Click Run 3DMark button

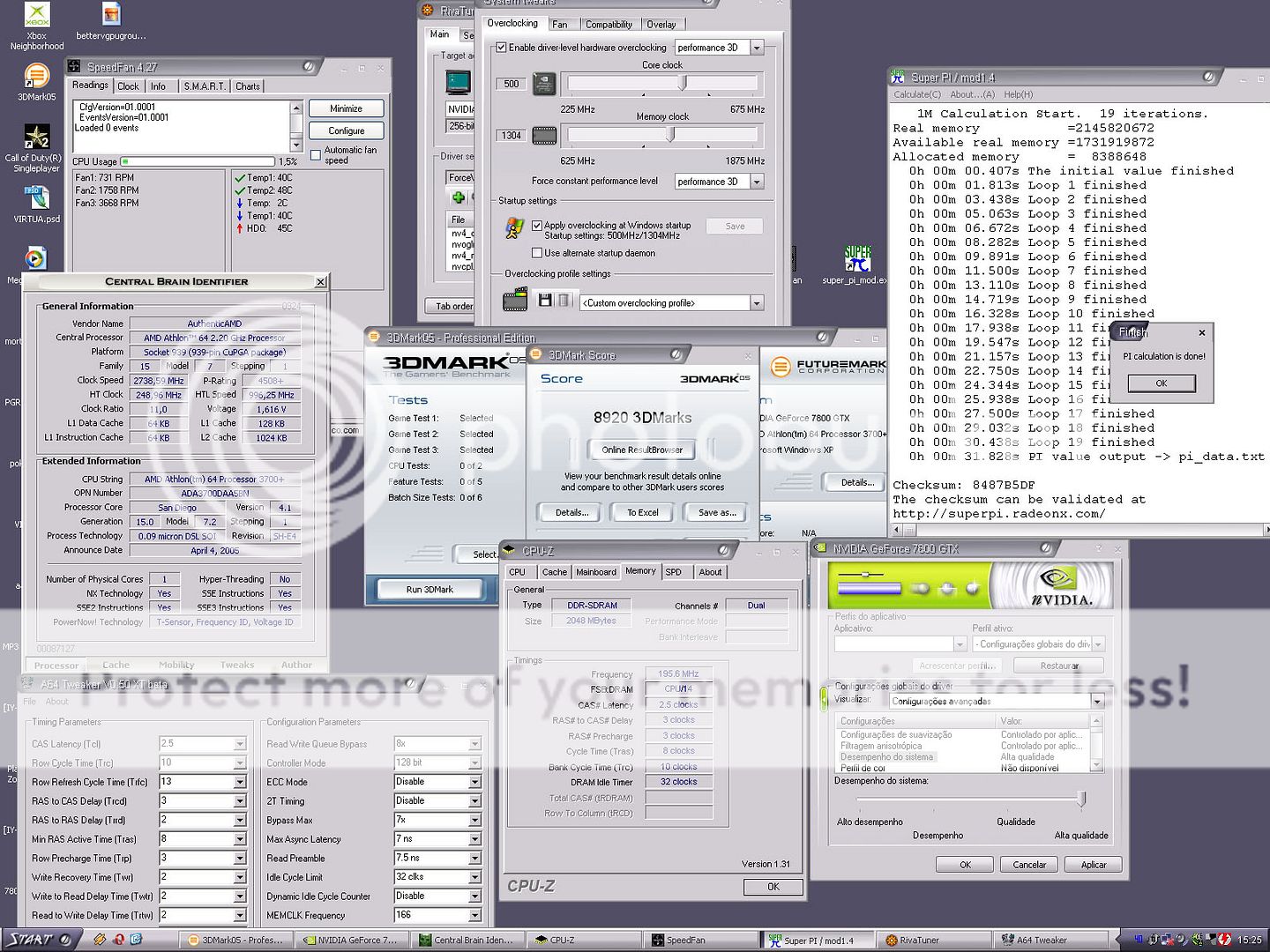pos(430,589)
